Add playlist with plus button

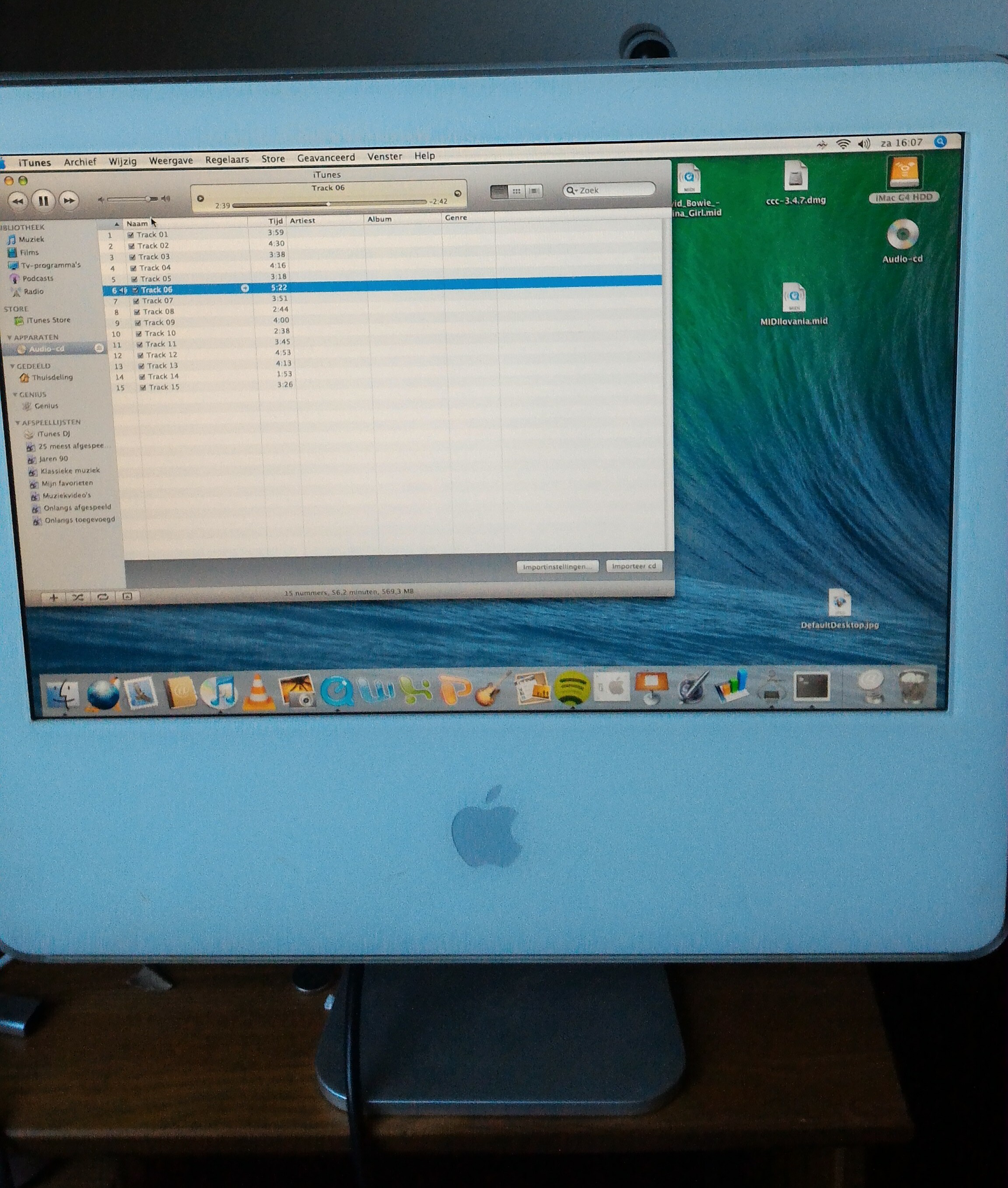[54, 597]
